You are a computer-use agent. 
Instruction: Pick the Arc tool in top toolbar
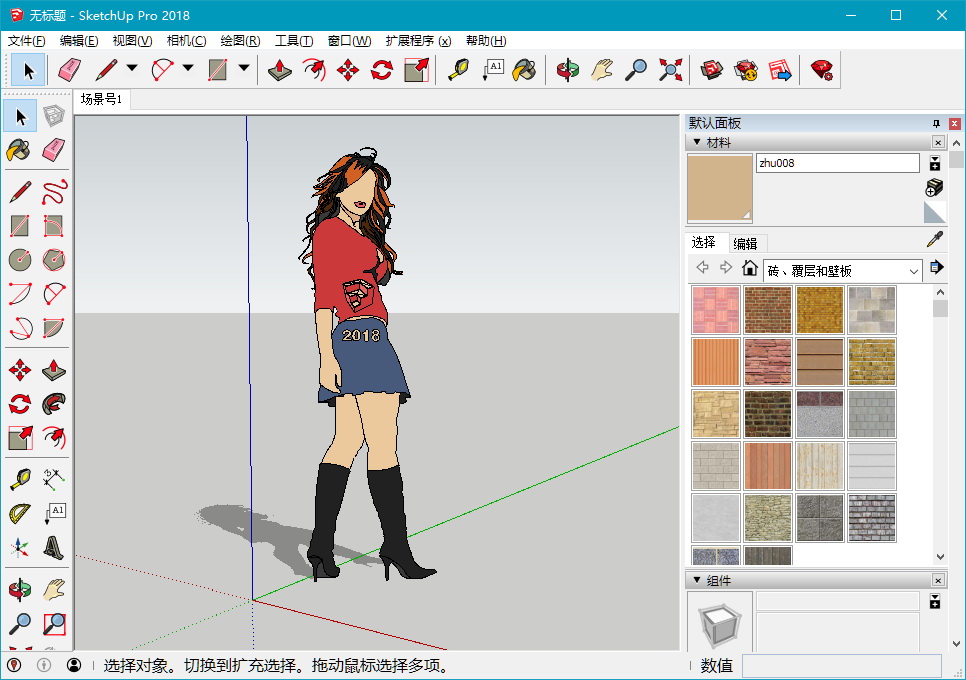[162, 69]
